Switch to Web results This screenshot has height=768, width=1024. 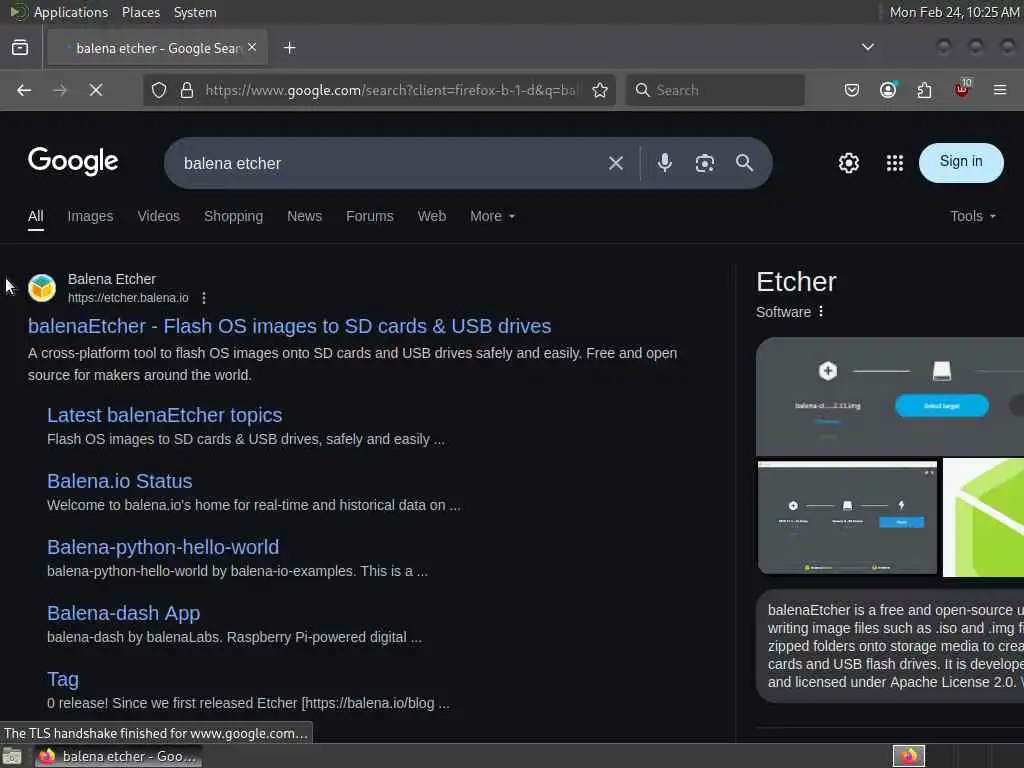coord(432,216)
